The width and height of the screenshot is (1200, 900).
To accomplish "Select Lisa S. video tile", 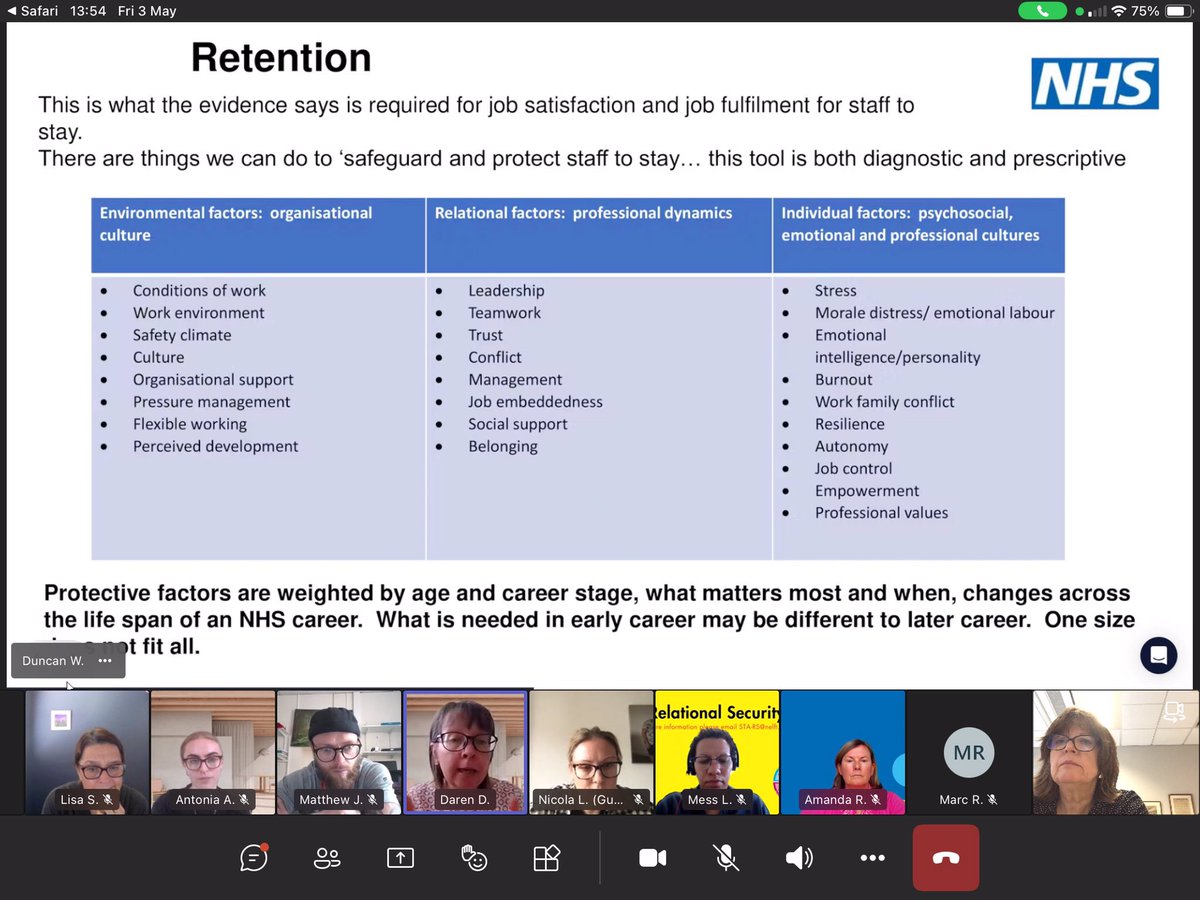I will coord(87,751).
